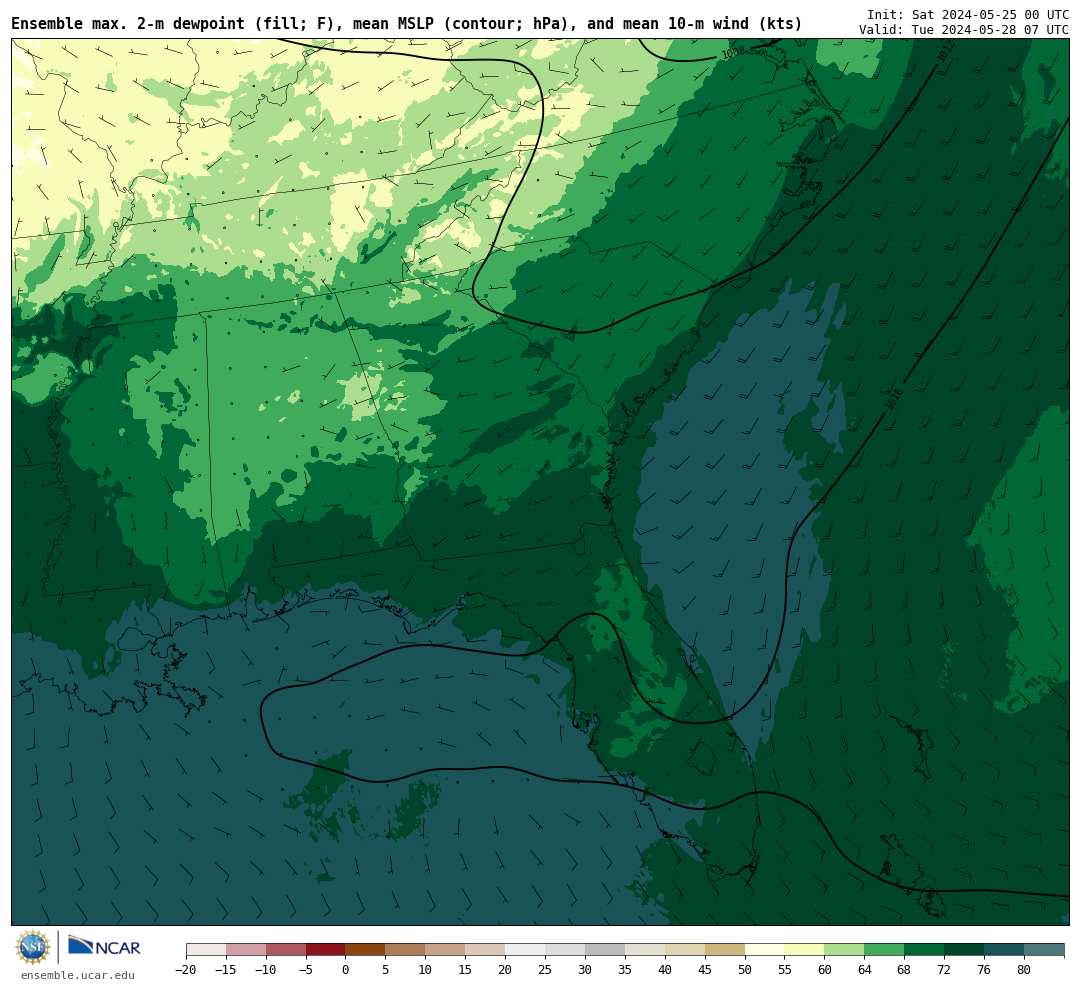Screen dimensions: 1080x988
Task: Pick the dark red swatch between -5 and 0
Action: (x=326, y=950)
